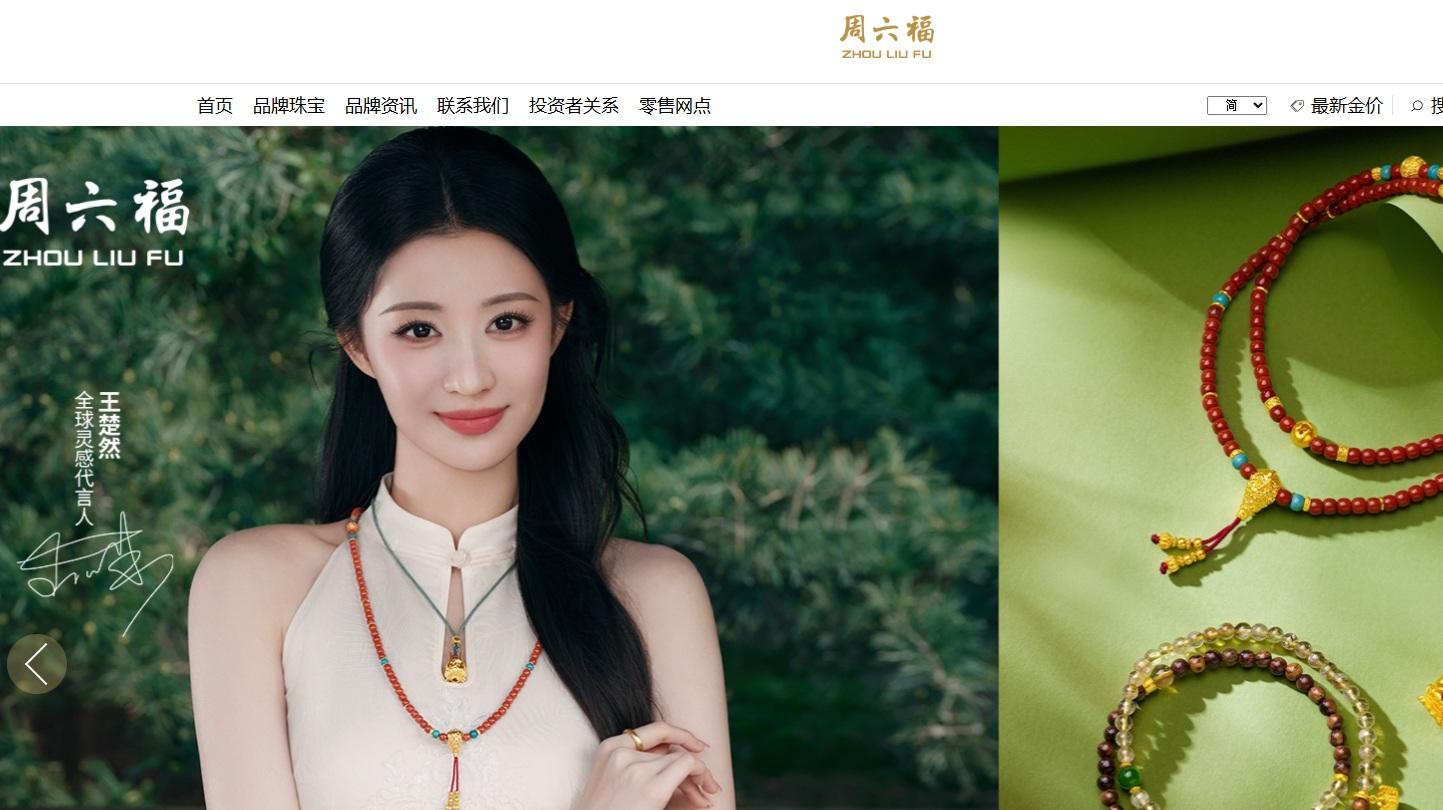Image resolution: width=1443 pixels, height=810 pixels.
Task: Open 投资者关系 menu item
Action: [x=574, y=106]
